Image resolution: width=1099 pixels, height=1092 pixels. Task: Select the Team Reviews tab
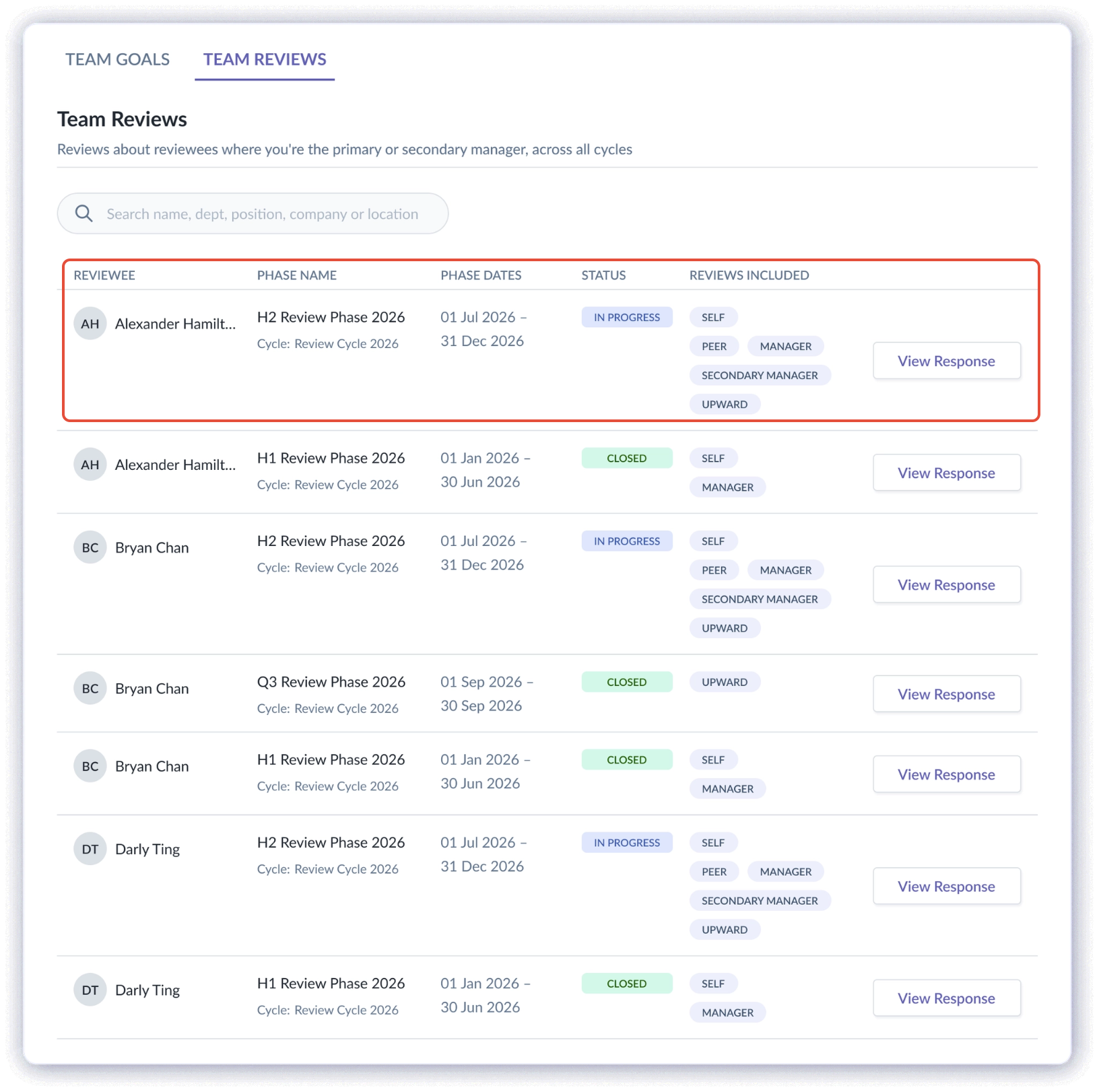(x=265, y=59)
